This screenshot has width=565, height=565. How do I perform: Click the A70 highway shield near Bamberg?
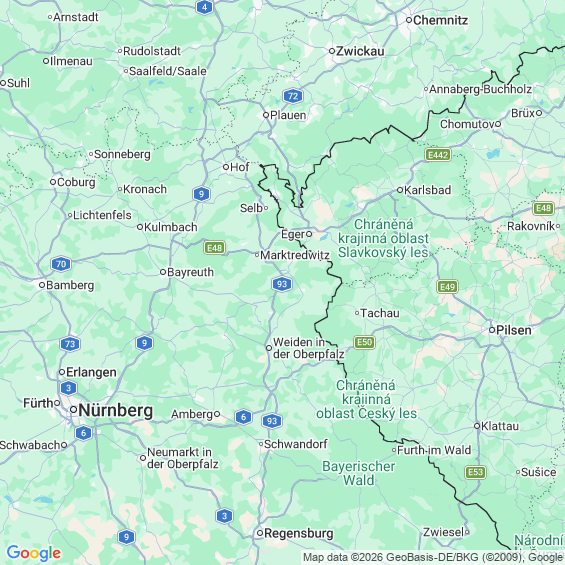tap(61, 264)
